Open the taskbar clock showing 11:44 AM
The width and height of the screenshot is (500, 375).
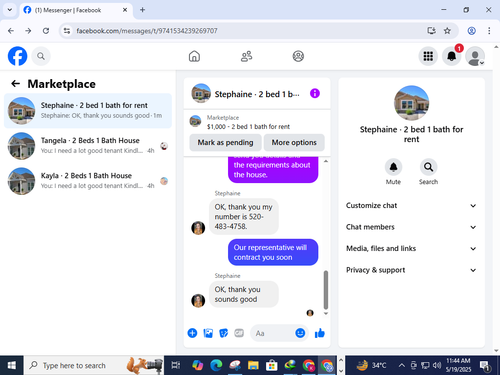[458, 365]
